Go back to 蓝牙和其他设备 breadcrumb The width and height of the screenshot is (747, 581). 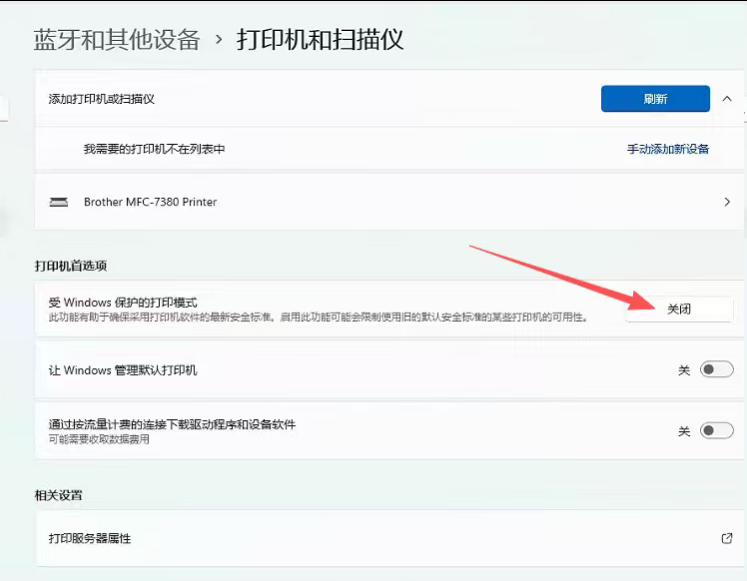tap(116, 40)
